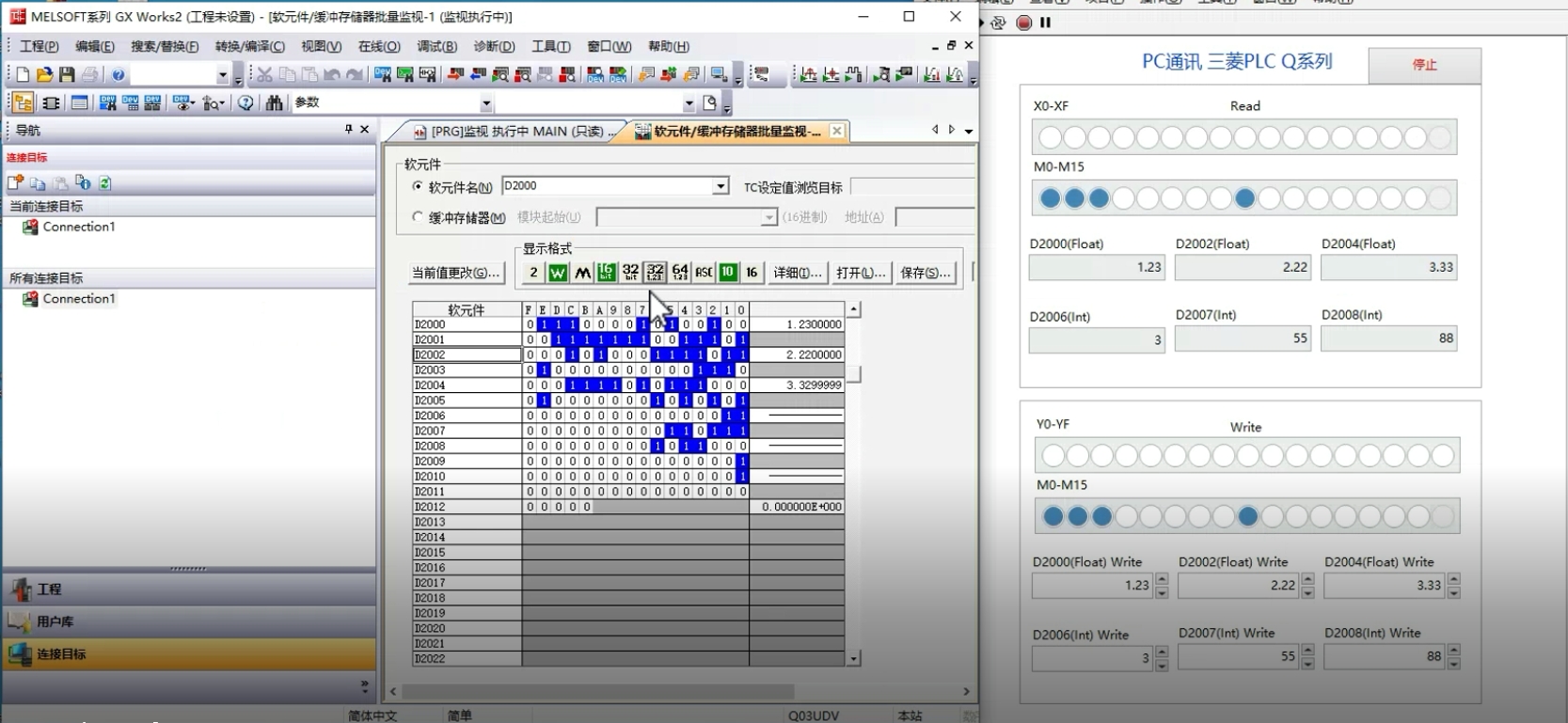Click the horizontal scrollbar of monitor view
Screen dimensions: 1568x723
coord(598,692)
